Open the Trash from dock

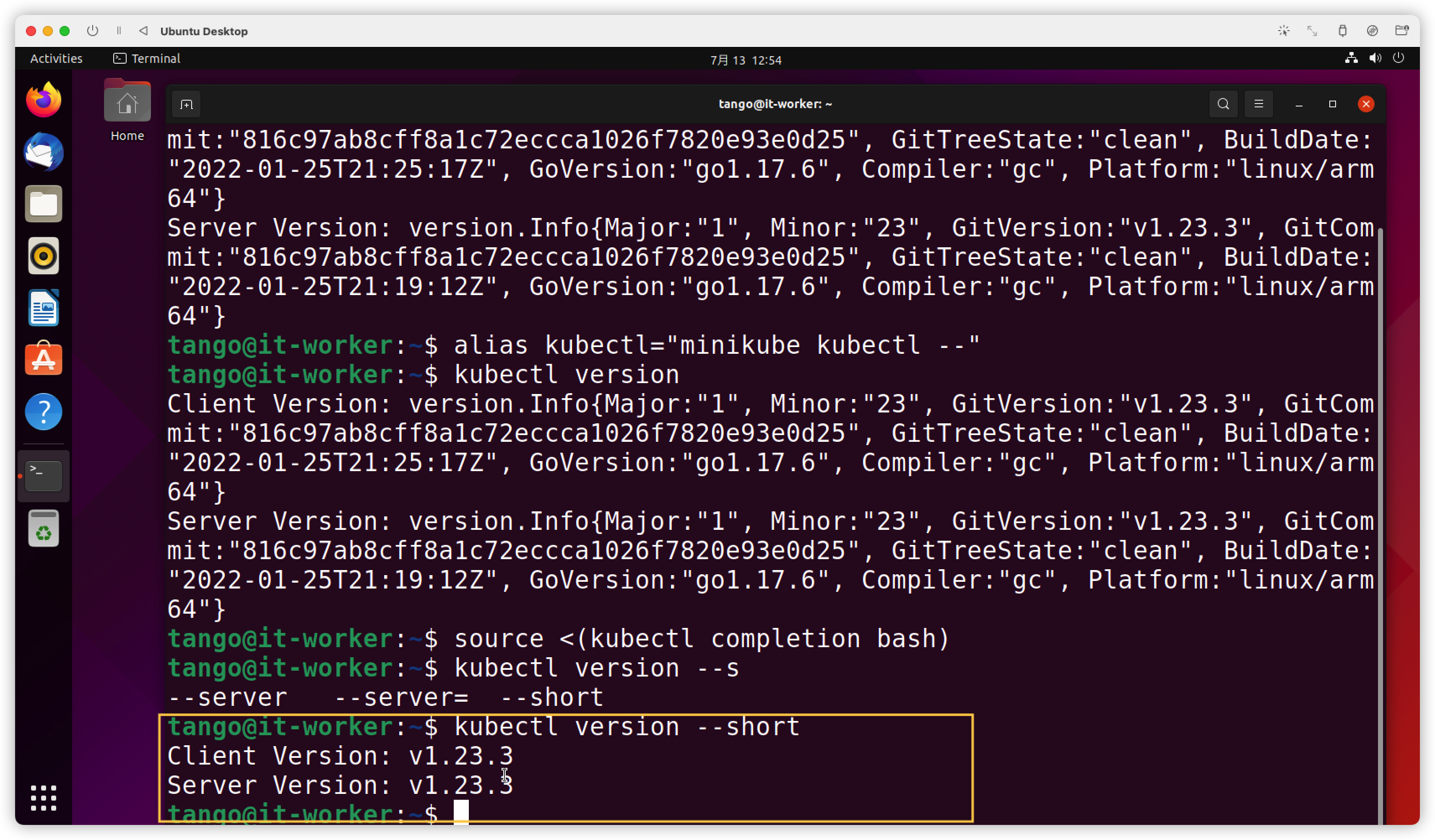[44, 529]
